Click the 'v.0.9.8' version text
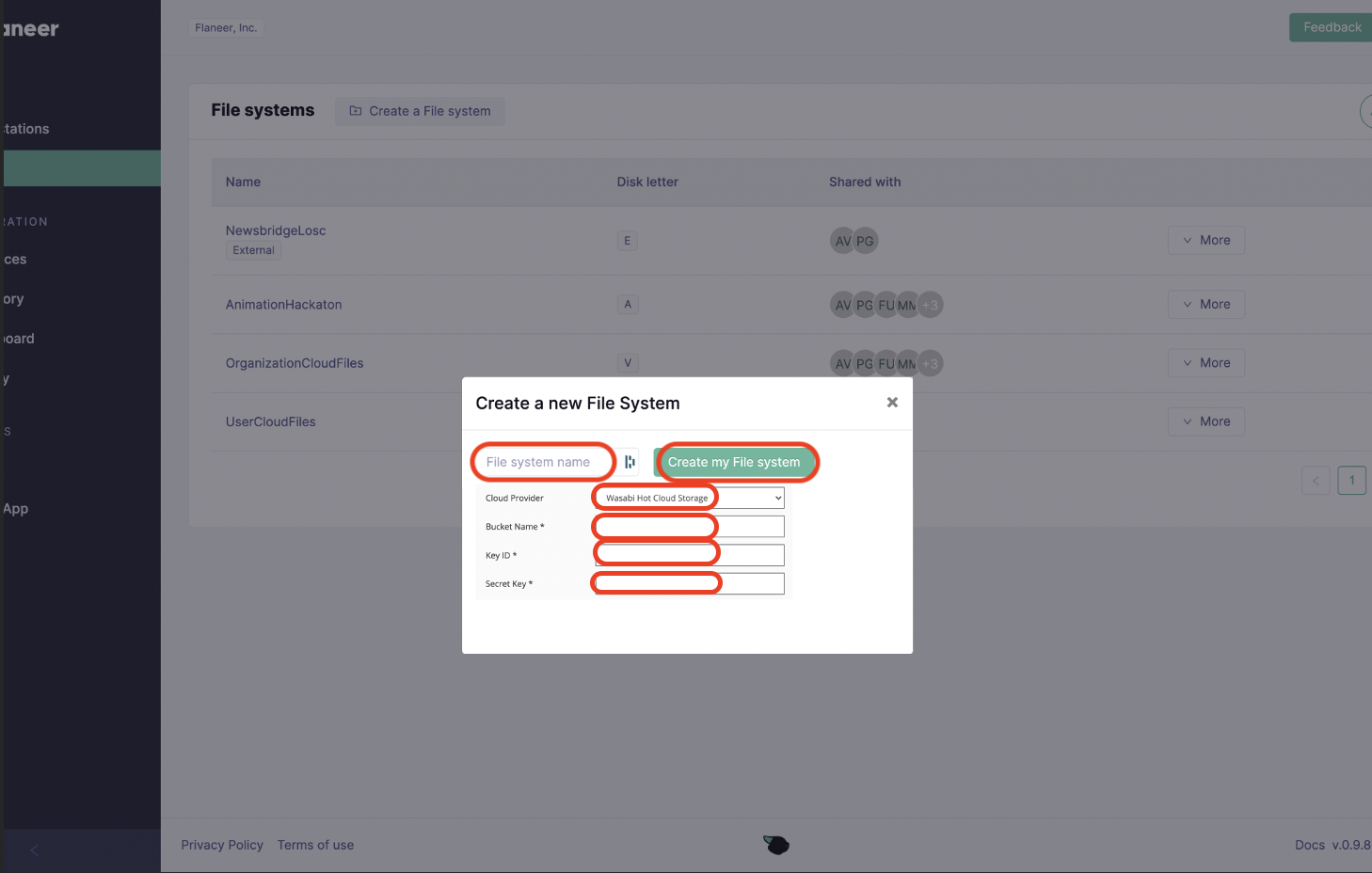This screenshot has width=1372, height=873. [x=1351, y=845]
